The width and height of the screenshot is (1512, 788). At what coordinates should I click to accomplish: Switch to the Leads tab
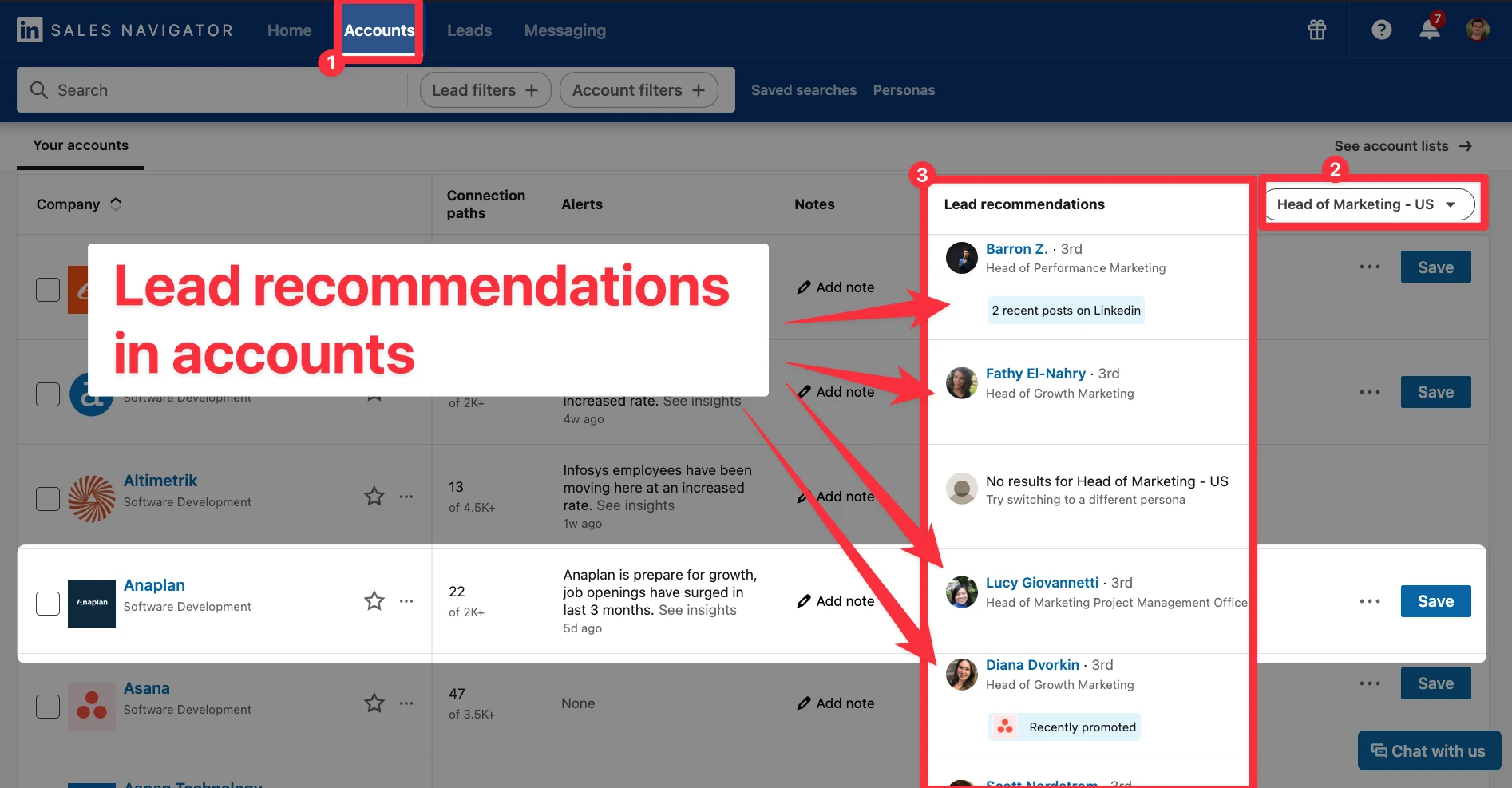469,30
